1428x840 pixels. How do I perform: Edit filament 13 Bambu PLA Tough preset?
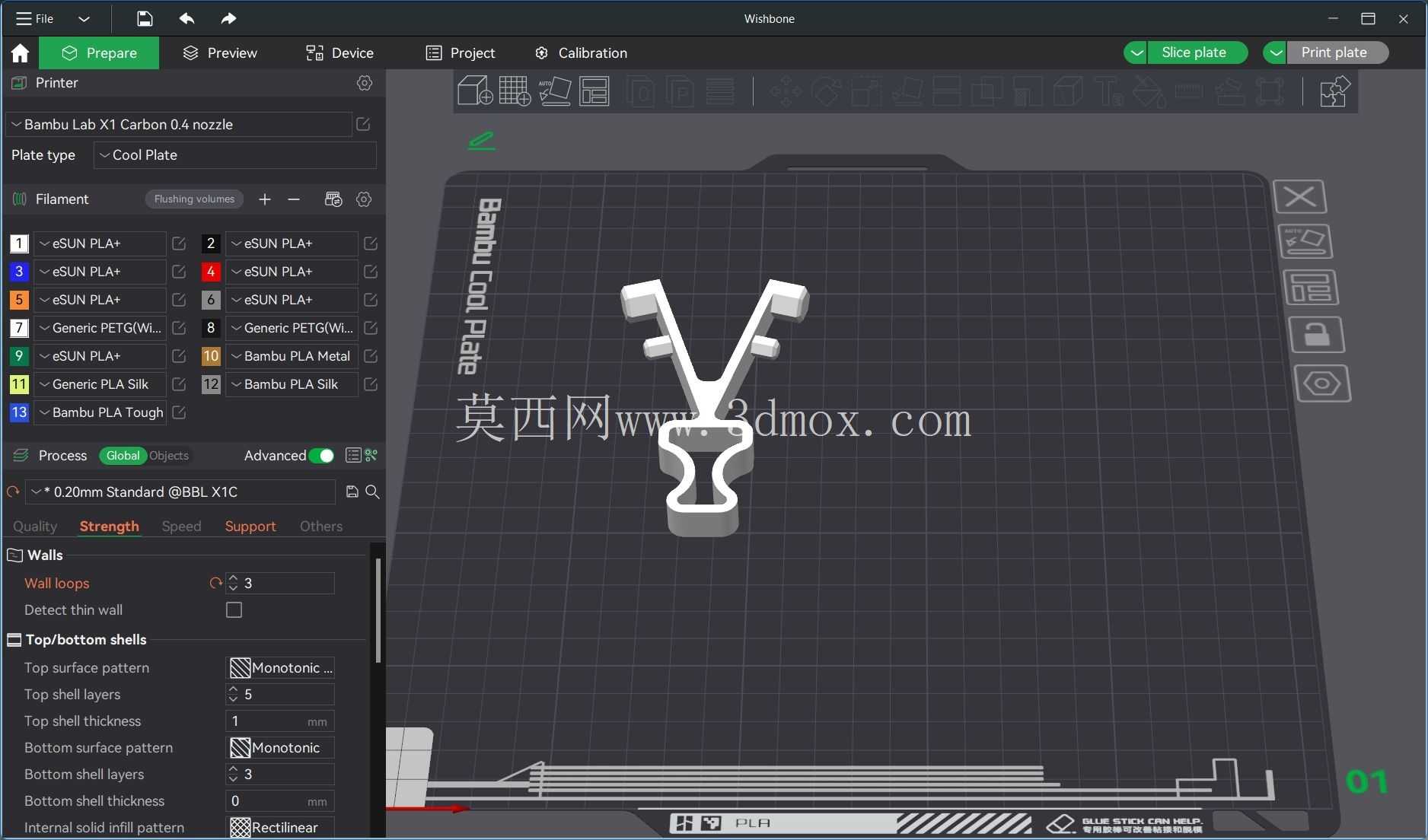point(179,412)
